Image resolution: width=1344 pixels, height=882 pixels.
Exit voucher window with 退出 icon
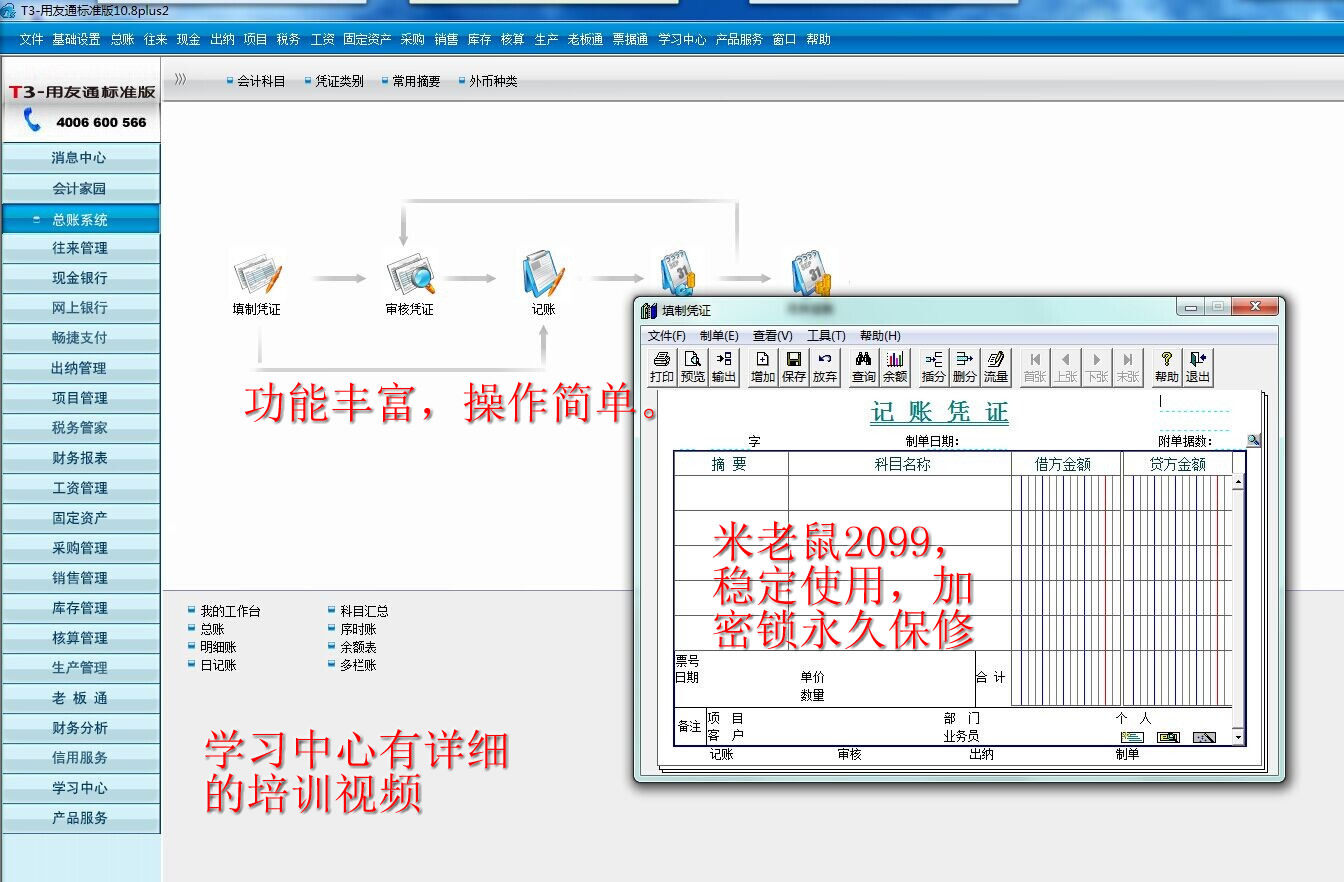(1198, 367)
